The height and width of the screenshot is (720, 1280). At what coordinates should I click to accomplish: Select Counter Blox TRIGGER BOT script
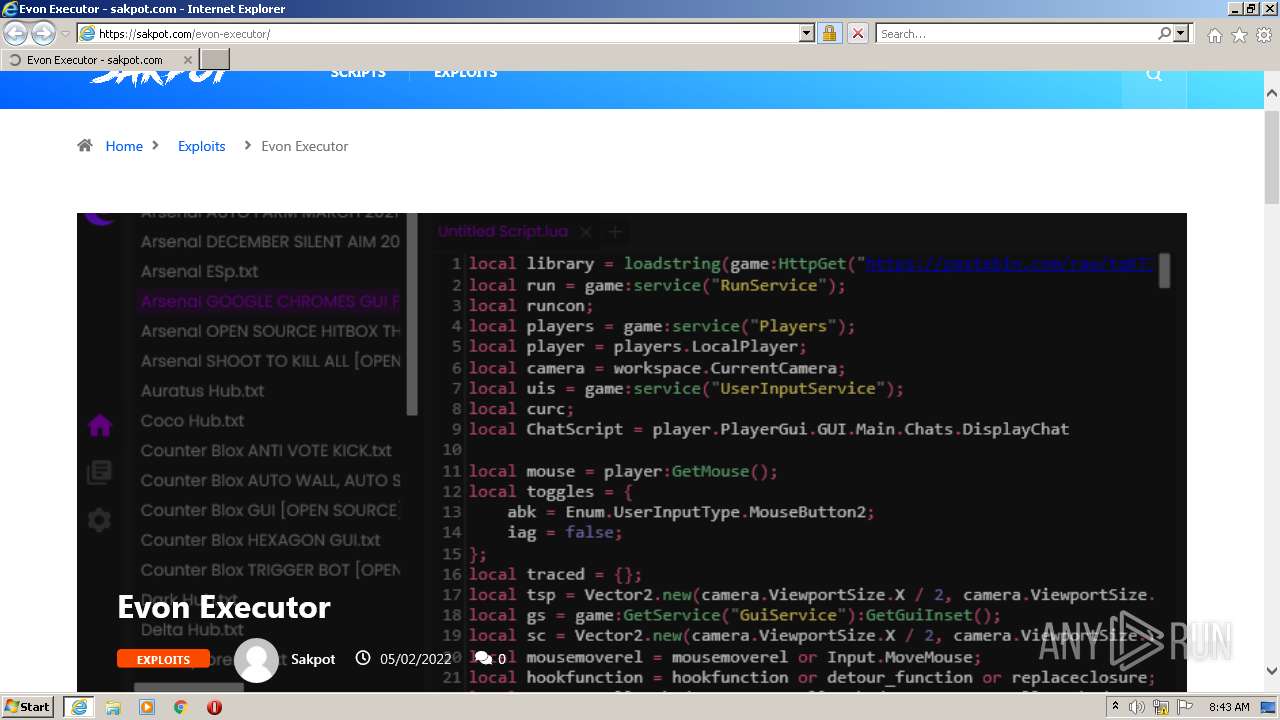tap(270, 570)
